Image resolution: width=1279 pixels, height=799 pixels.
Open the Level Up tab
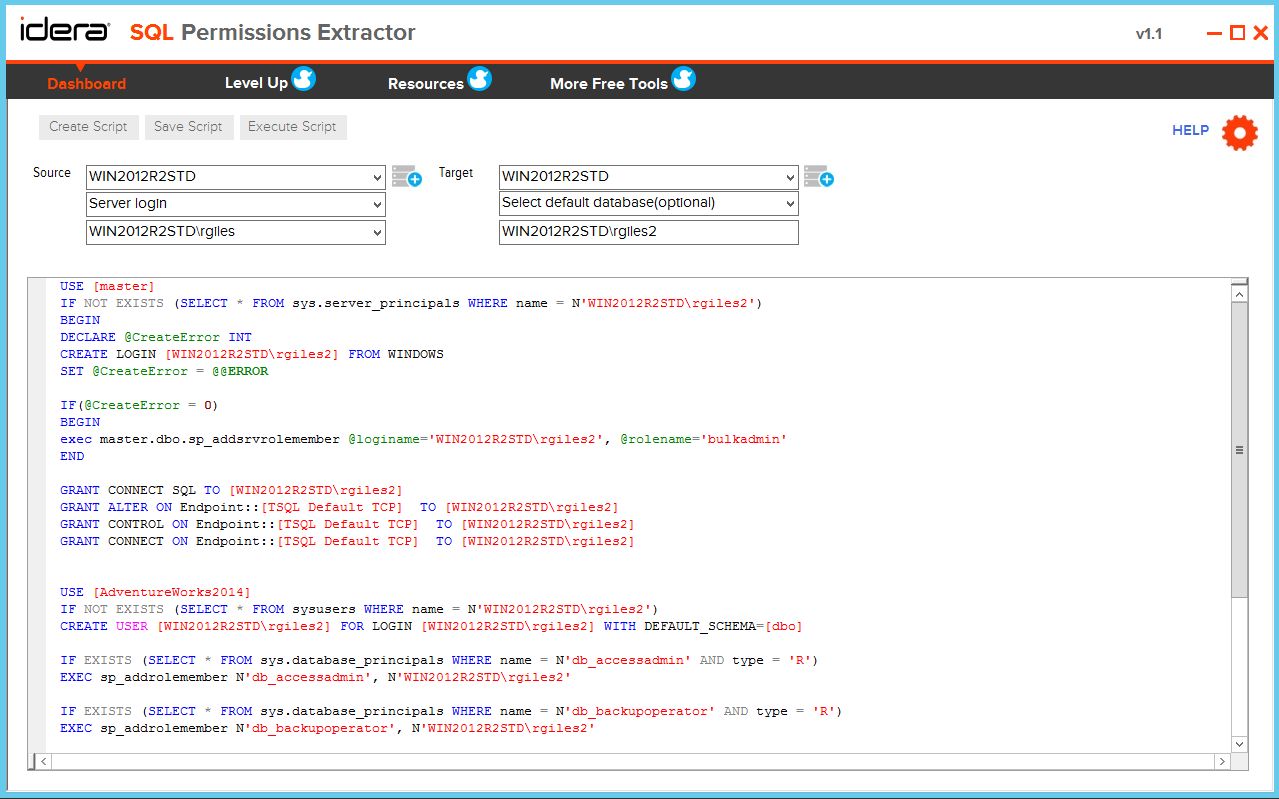pyautogui.click(x=256, y=83)
